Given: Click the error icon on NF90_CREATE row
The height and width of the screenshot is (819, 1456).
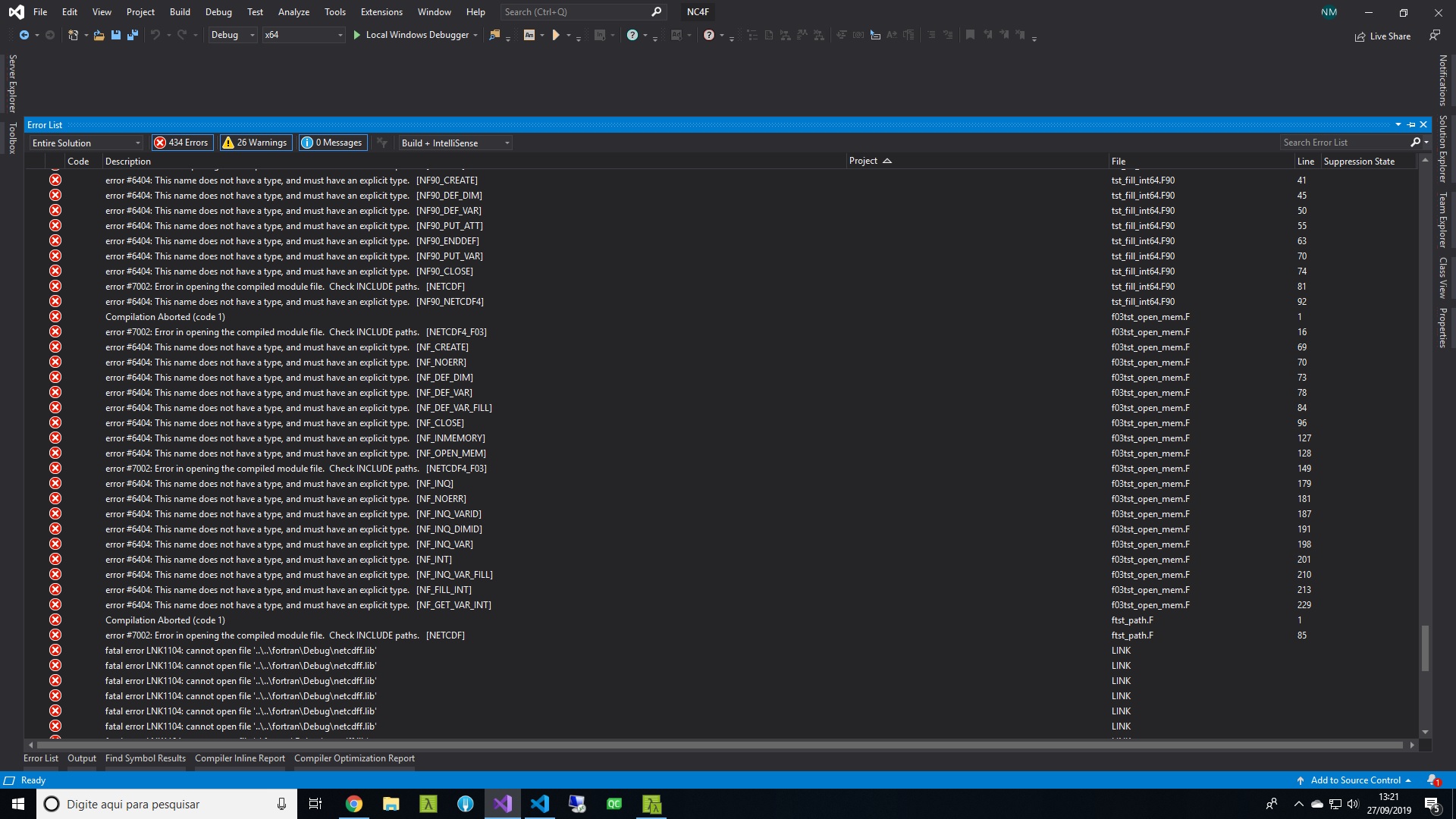Looking at the screenshot, I should [55, 180].
